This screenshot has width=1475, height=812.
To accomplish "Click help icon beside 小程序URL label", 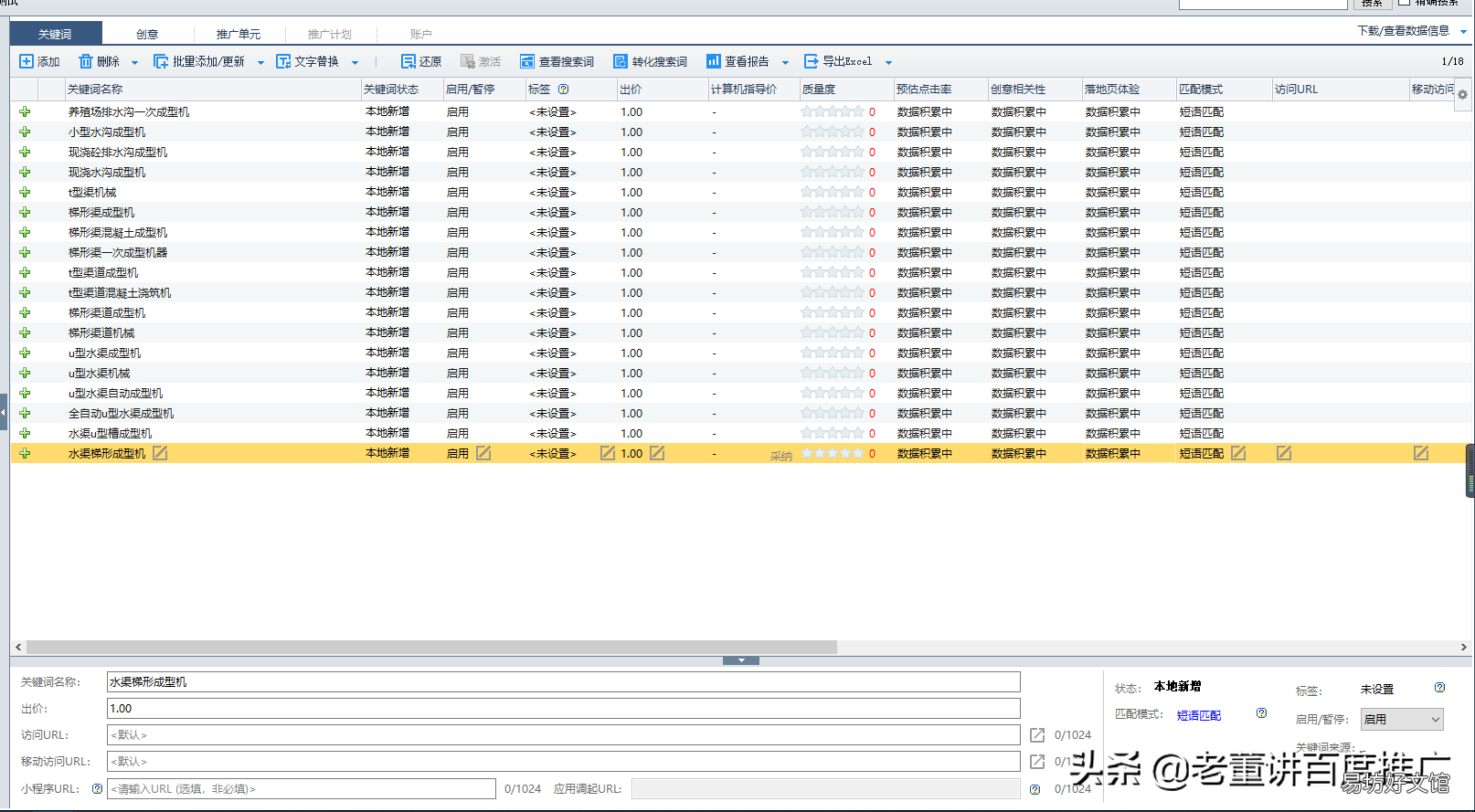I will click(97, 788).
